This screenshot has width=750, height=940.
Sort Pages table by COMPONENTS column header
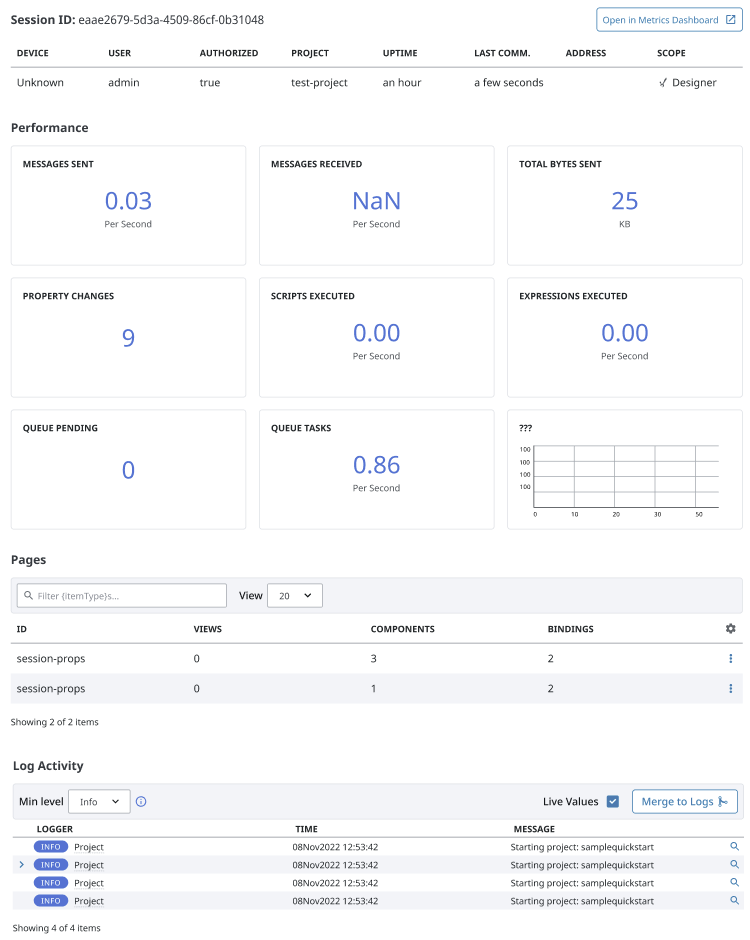point(402,629)
